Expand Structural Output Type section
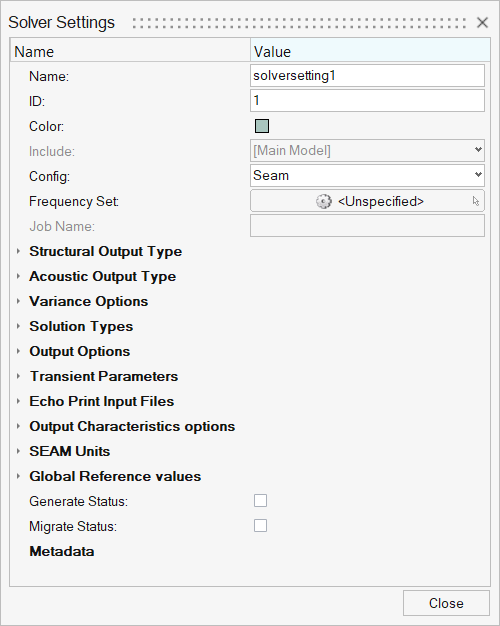500x626 pixels. pos(18,251)
